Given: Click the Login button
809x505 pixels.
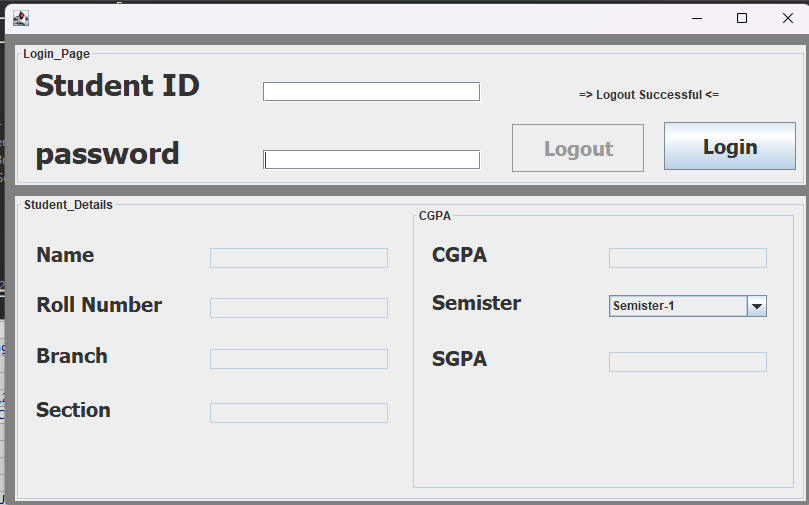Looking at the screenshot, I should coord(730,146).
